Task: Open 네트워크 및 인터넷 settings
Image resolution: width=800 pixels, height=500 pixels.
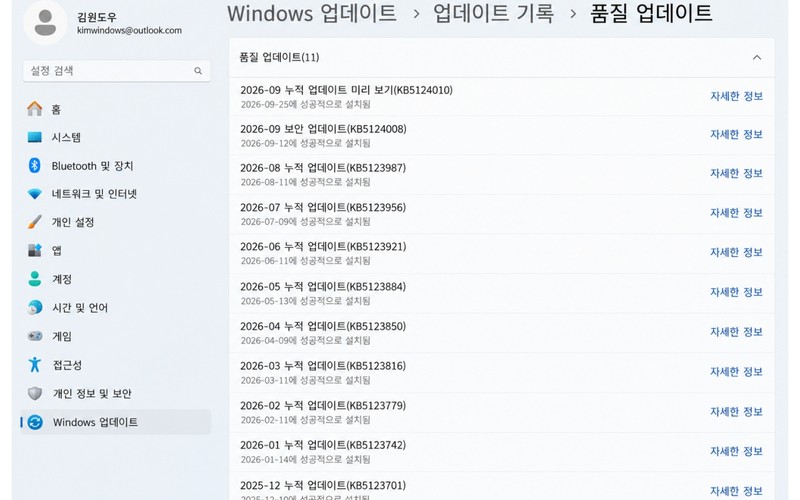Action: [x=116, y=194]
